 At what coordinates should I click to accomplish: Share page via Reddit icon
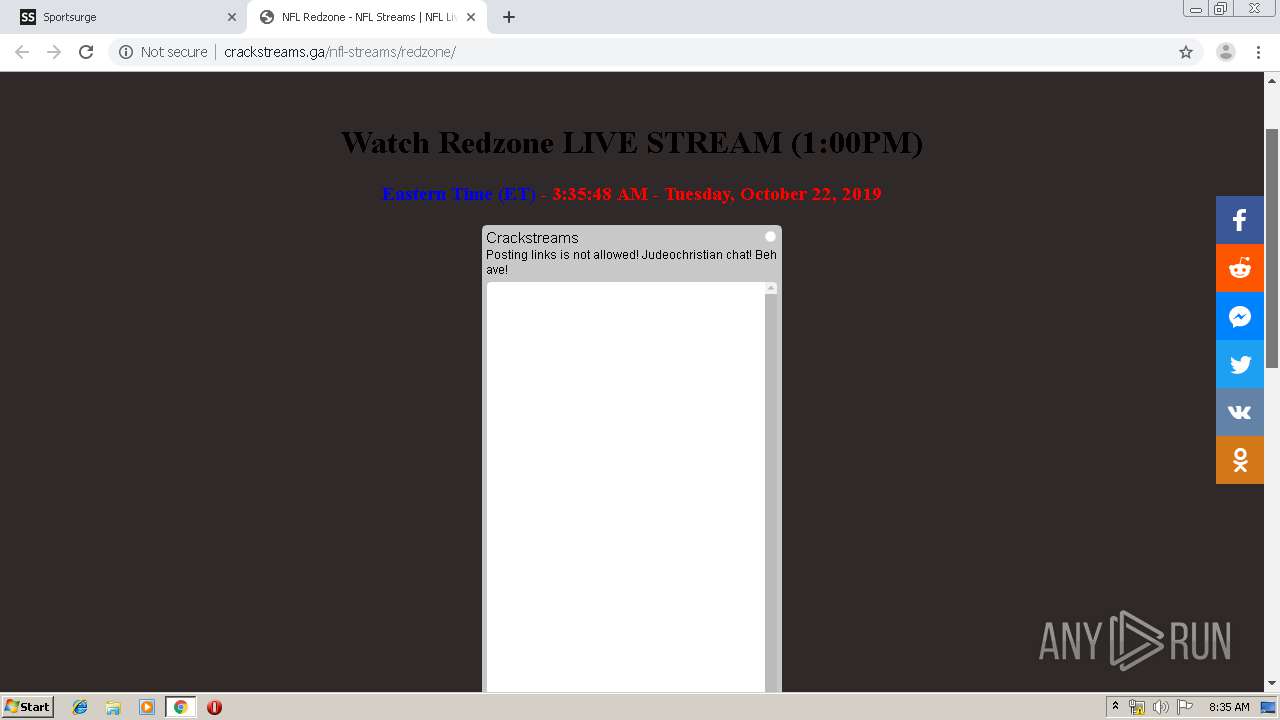coord(1240,268)
